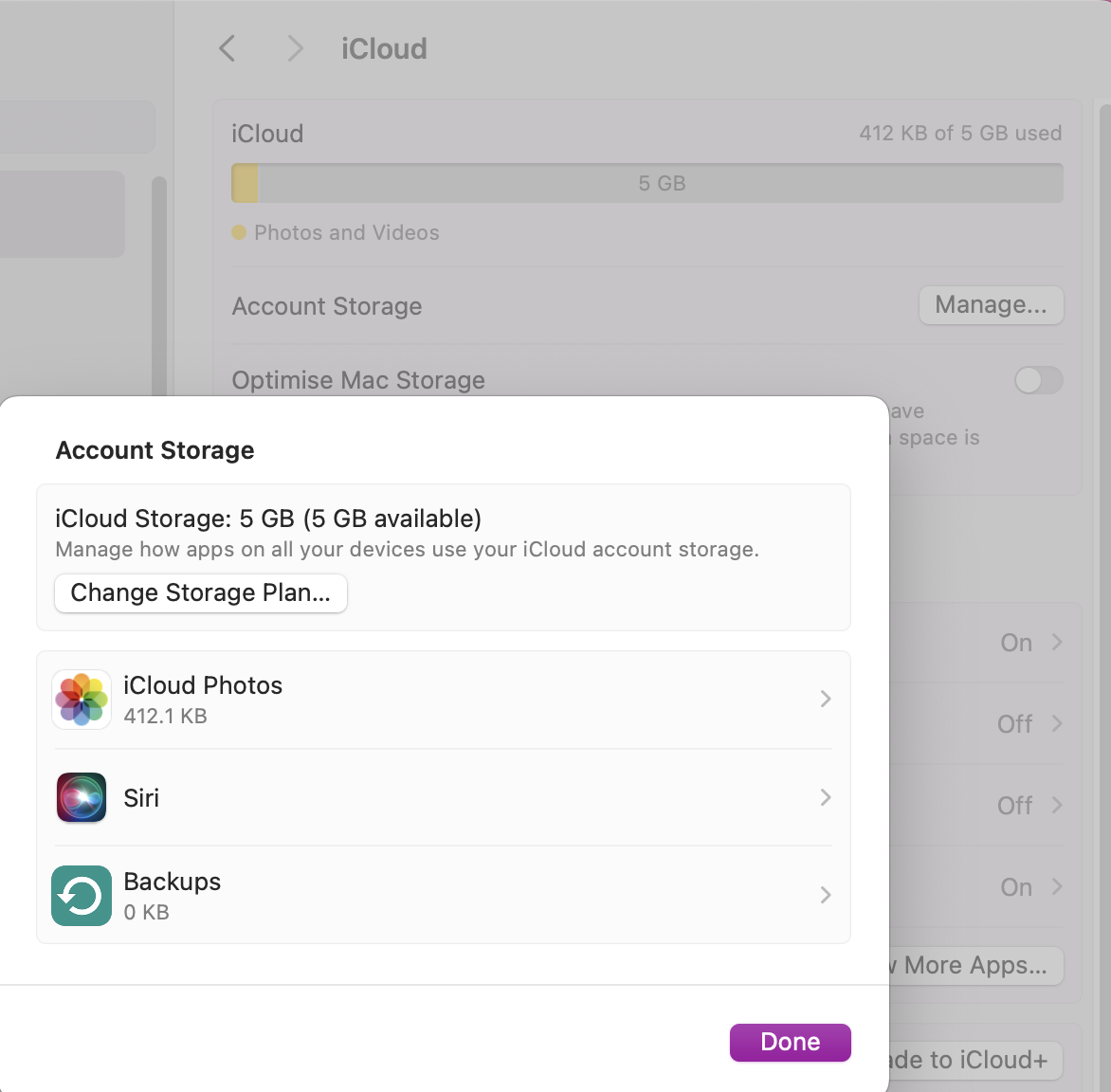1111x1092 pixels.
Task: Click the Manage button for Account Storage
Action: [991, 305]
